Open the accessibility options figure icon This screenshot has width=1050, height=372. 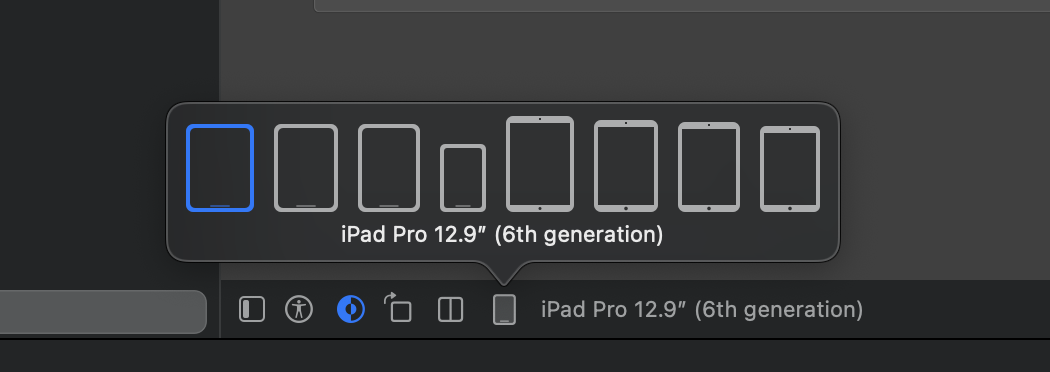pos(299,310)
